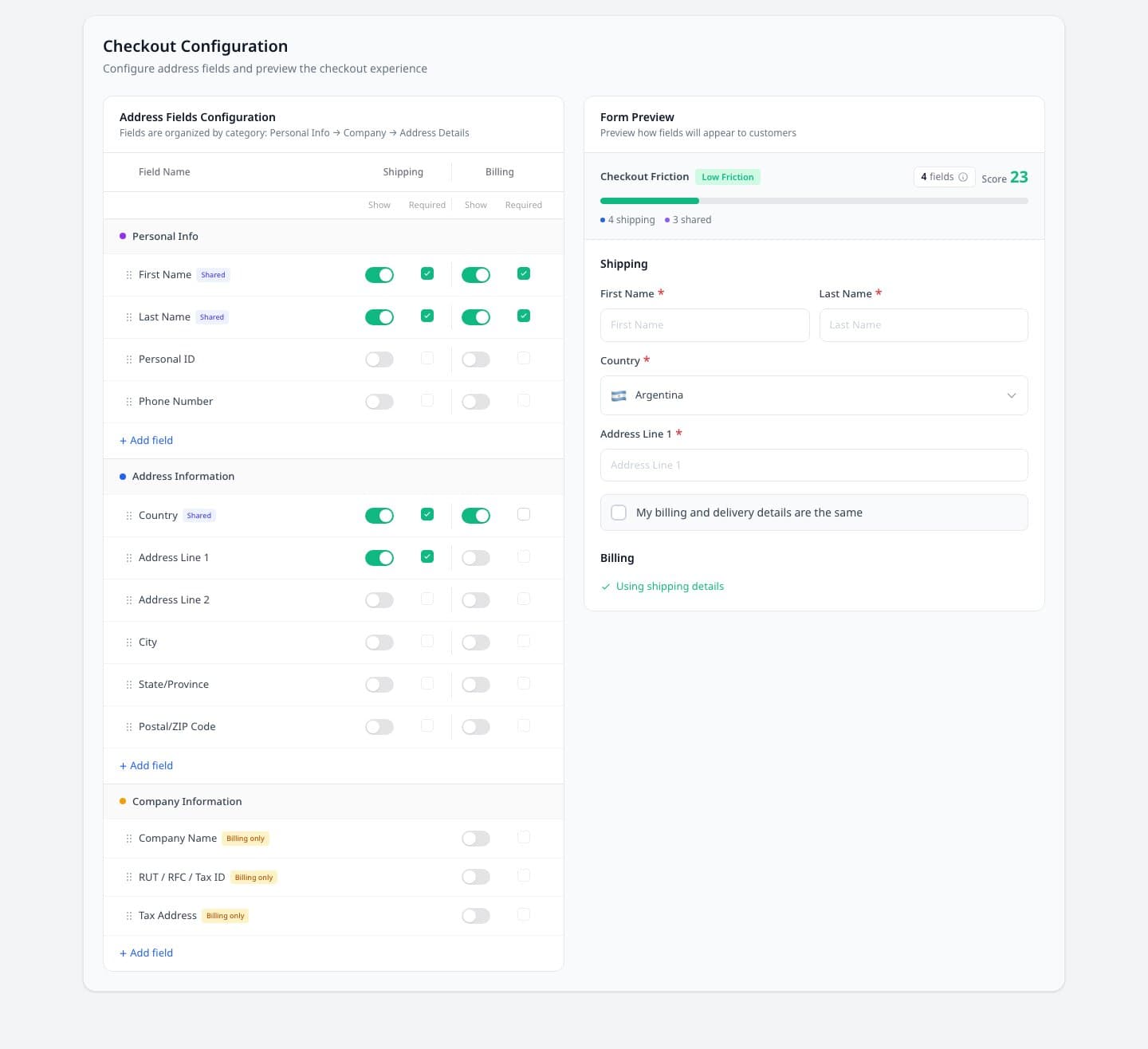This screenshot has width=1148, height=1049.
Task: Enable Phone Number billing show toggle
Action: pos(476,402)
